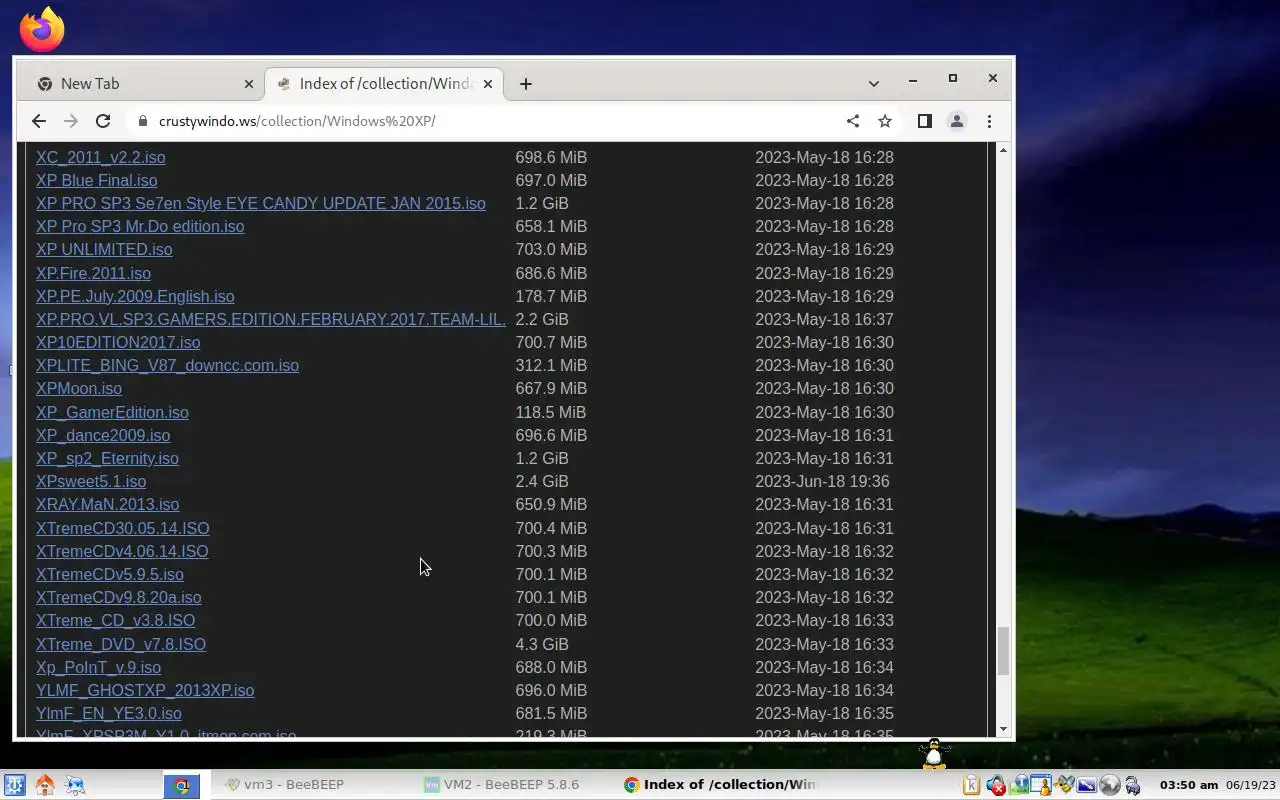Click the browser Back arrow
1280x800 pixels.
(38, 121)
